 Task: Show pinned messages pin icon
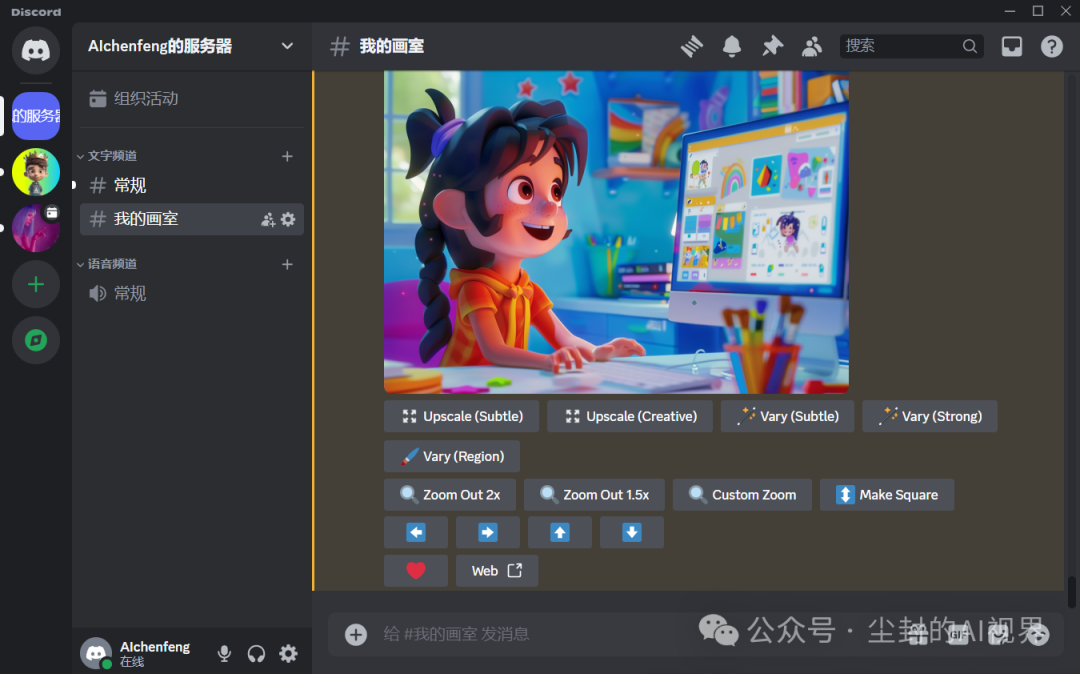(x=772, y=46)
